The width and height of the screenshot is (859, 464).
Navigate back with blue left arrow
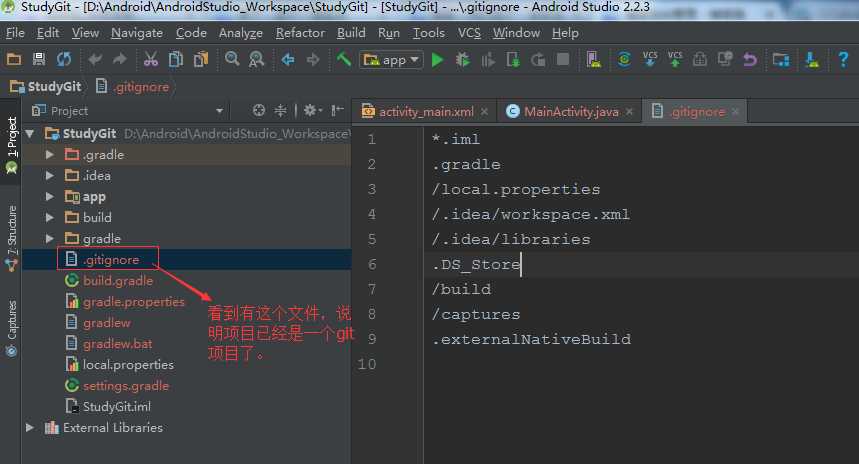[x=288, y=59]
